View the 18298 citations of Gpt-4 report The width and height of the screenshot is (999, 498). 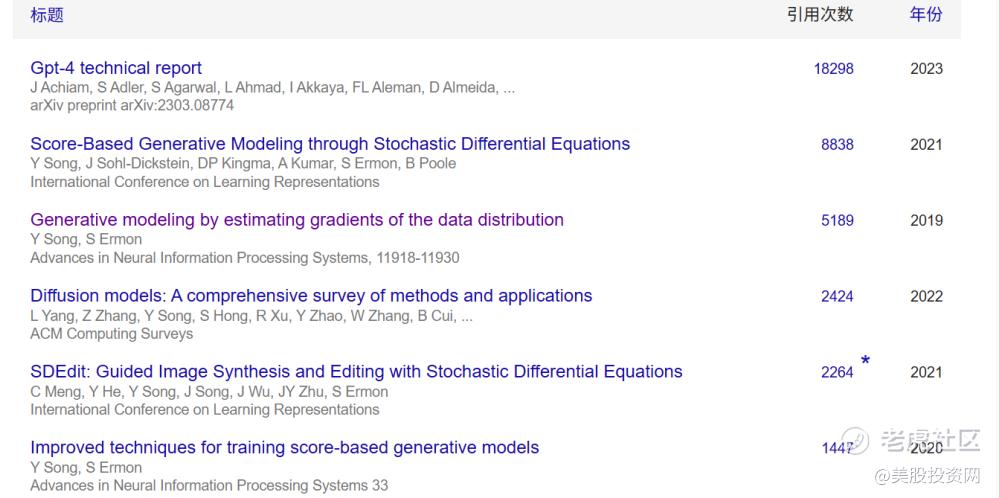(833, 69)
